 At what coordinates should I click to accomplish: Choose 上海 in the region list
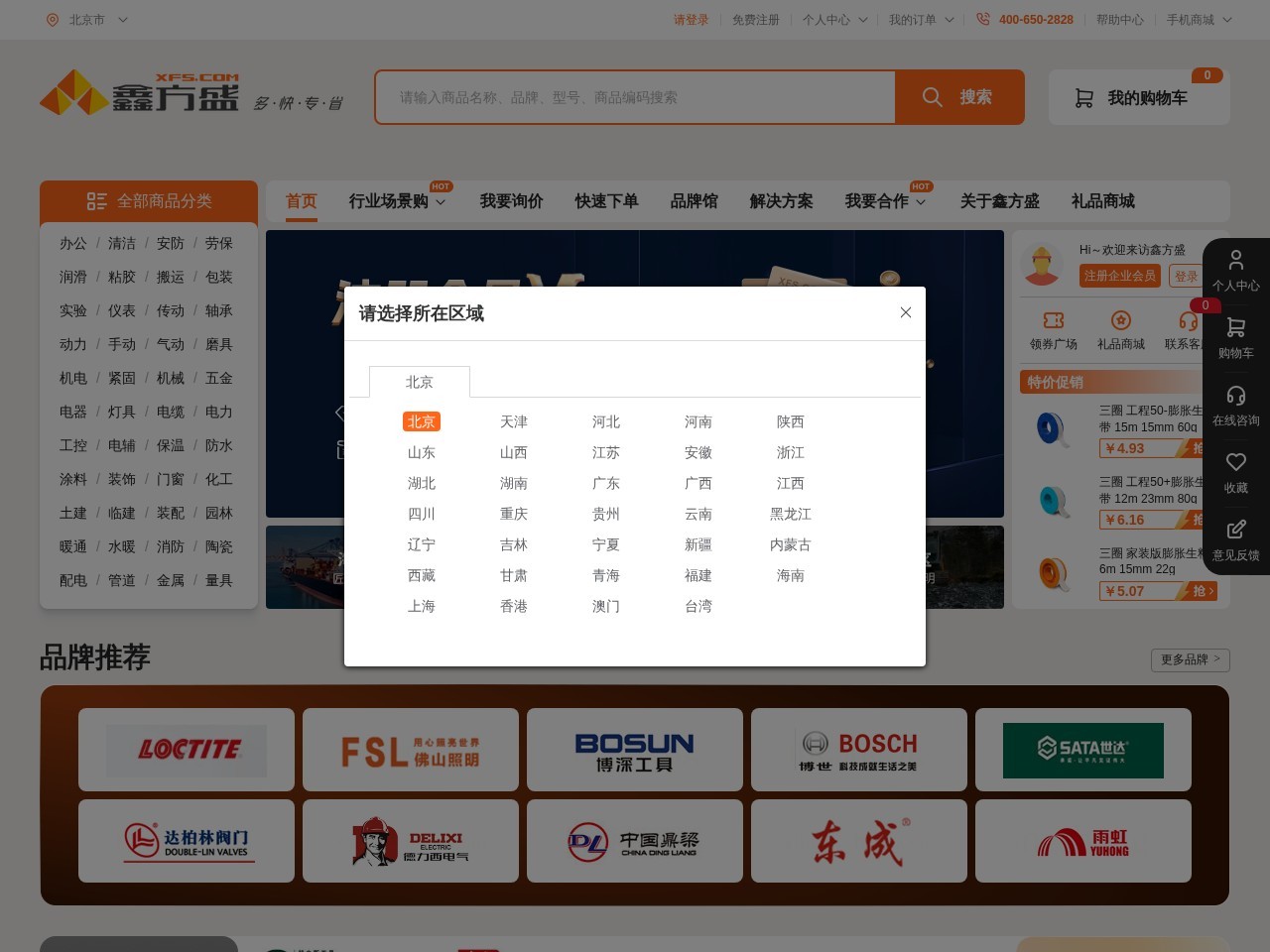(422, 606)
